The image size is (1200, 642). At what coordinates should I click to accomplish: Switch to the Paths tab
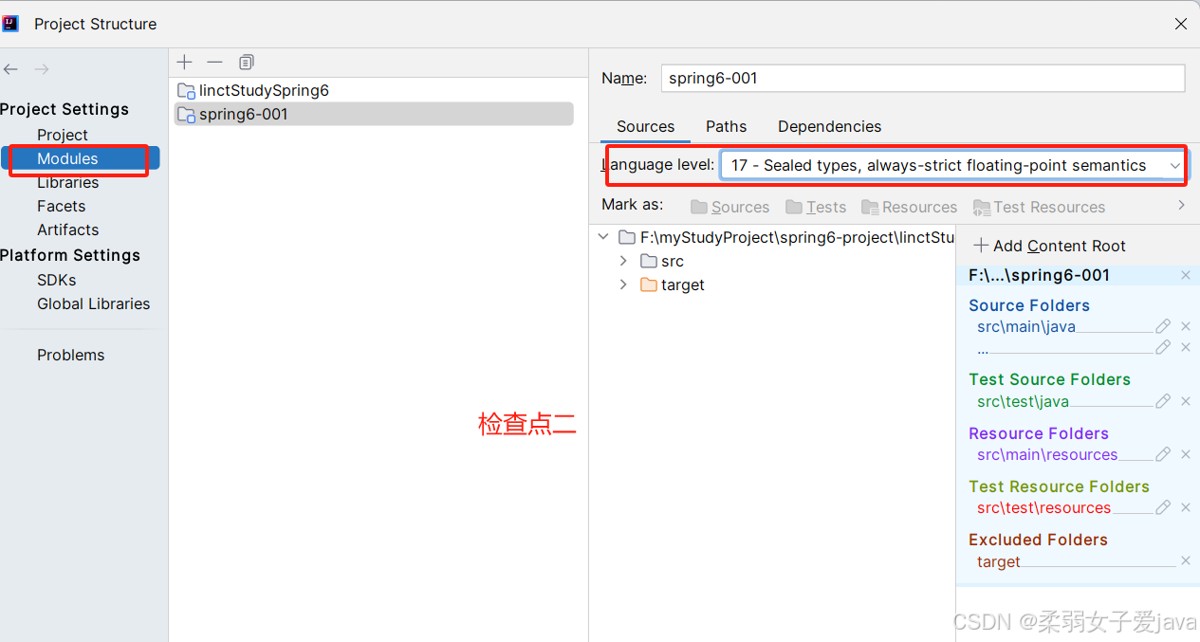click(726, 127)
